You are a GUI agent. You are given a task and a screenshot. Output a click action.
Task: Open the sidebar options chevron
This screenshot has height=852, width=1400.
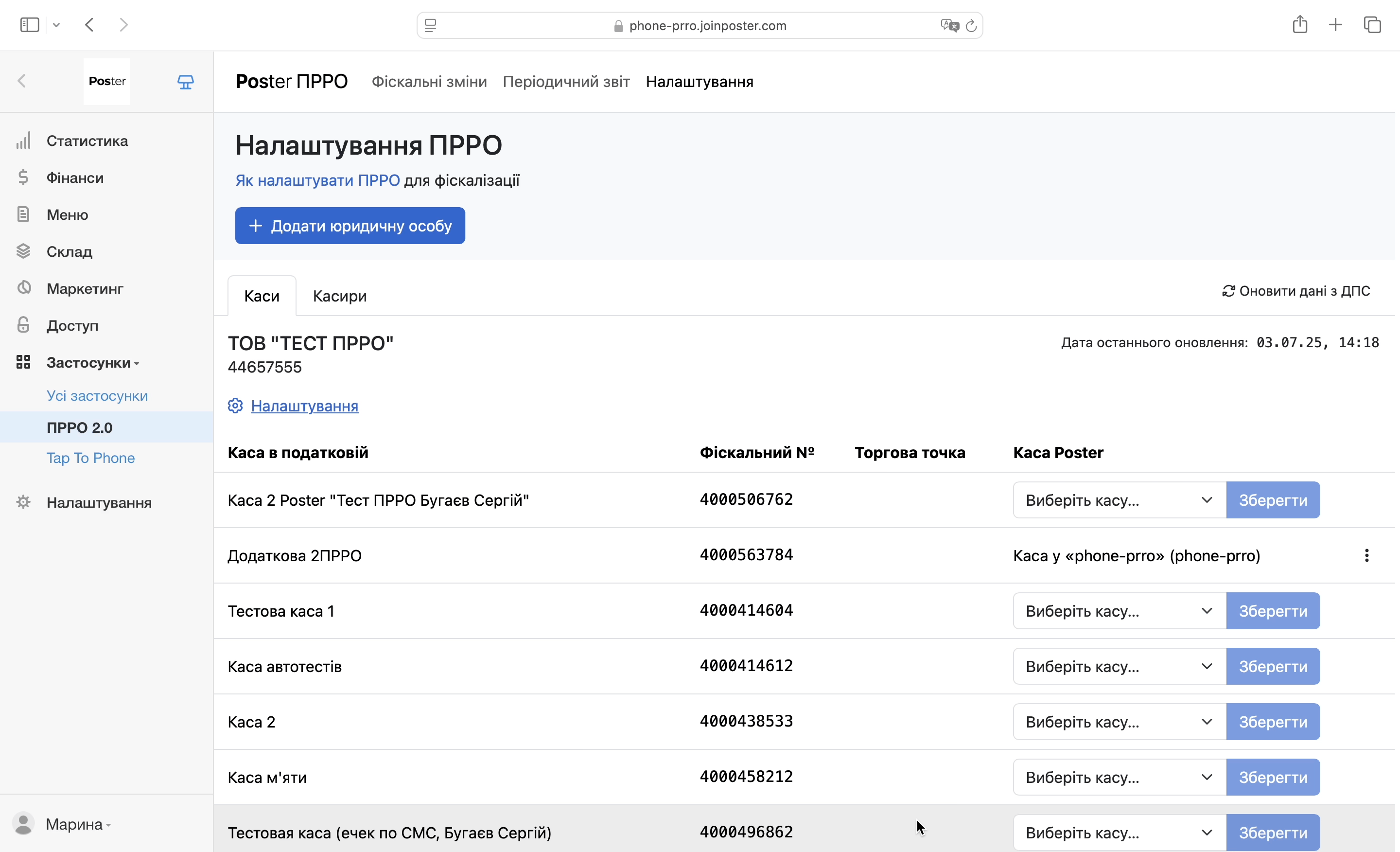coord(56,25)
